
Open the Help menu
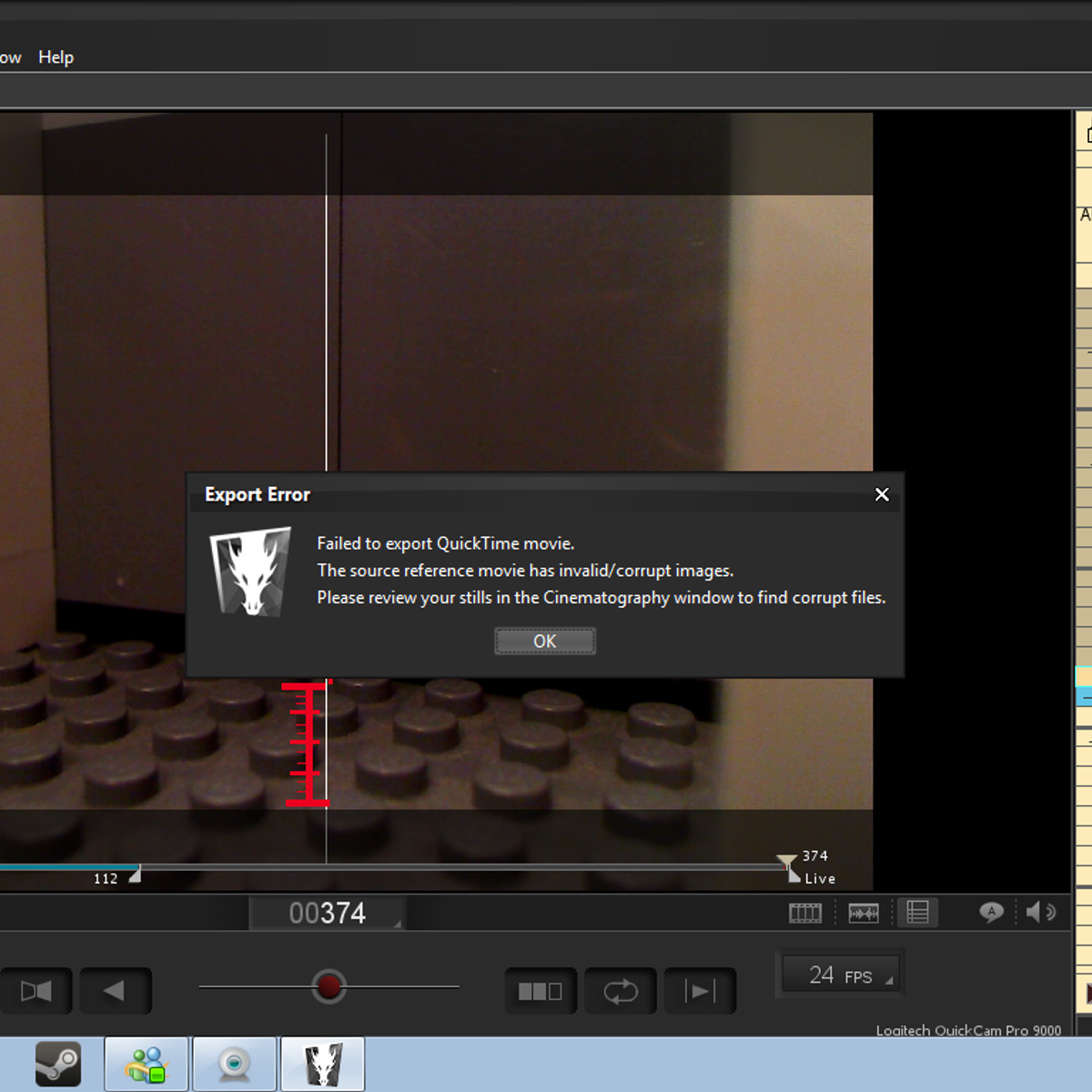pos(56,57)
